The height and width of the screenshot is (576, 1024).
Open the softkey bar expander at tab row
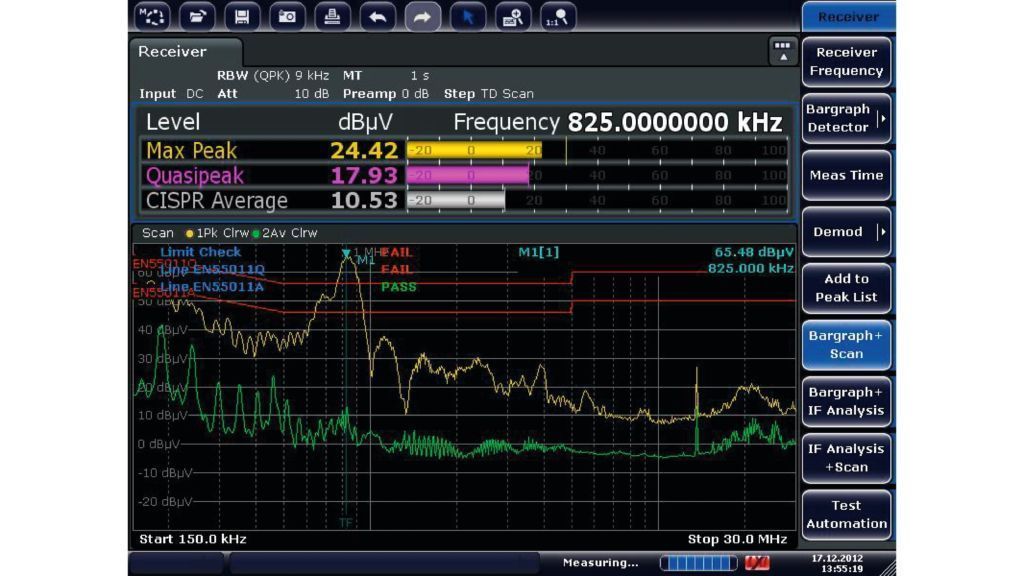(x=782, y=51)
